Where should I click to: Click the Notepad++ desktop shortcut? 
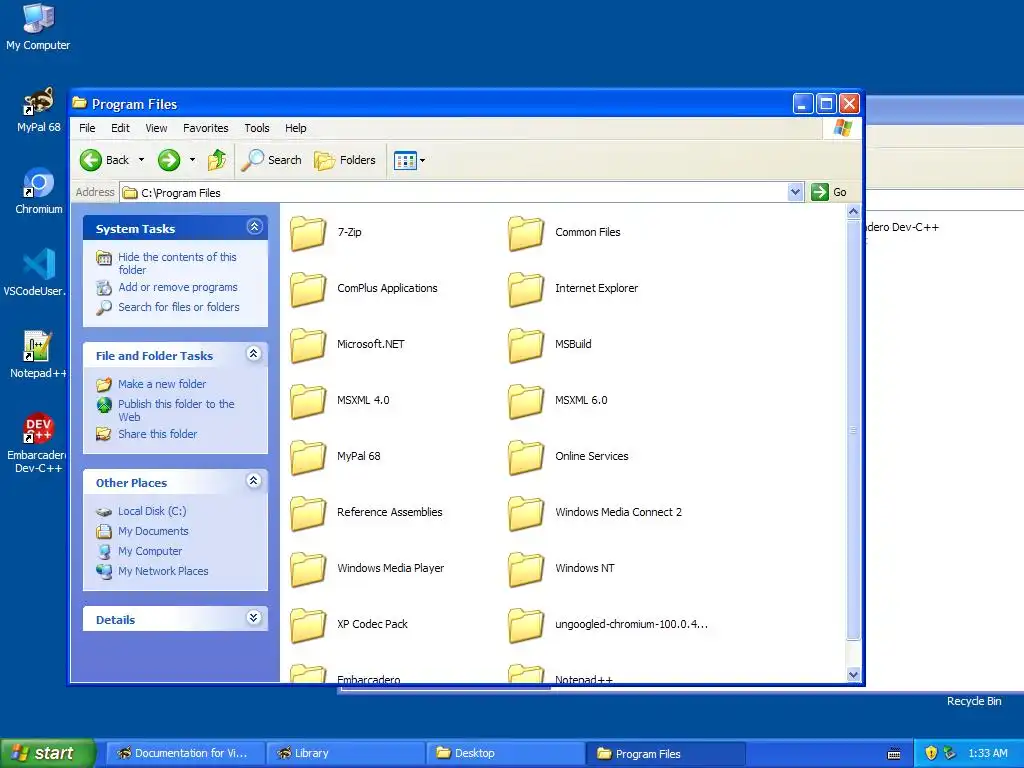pyautogui.click(x=38, y=355)
